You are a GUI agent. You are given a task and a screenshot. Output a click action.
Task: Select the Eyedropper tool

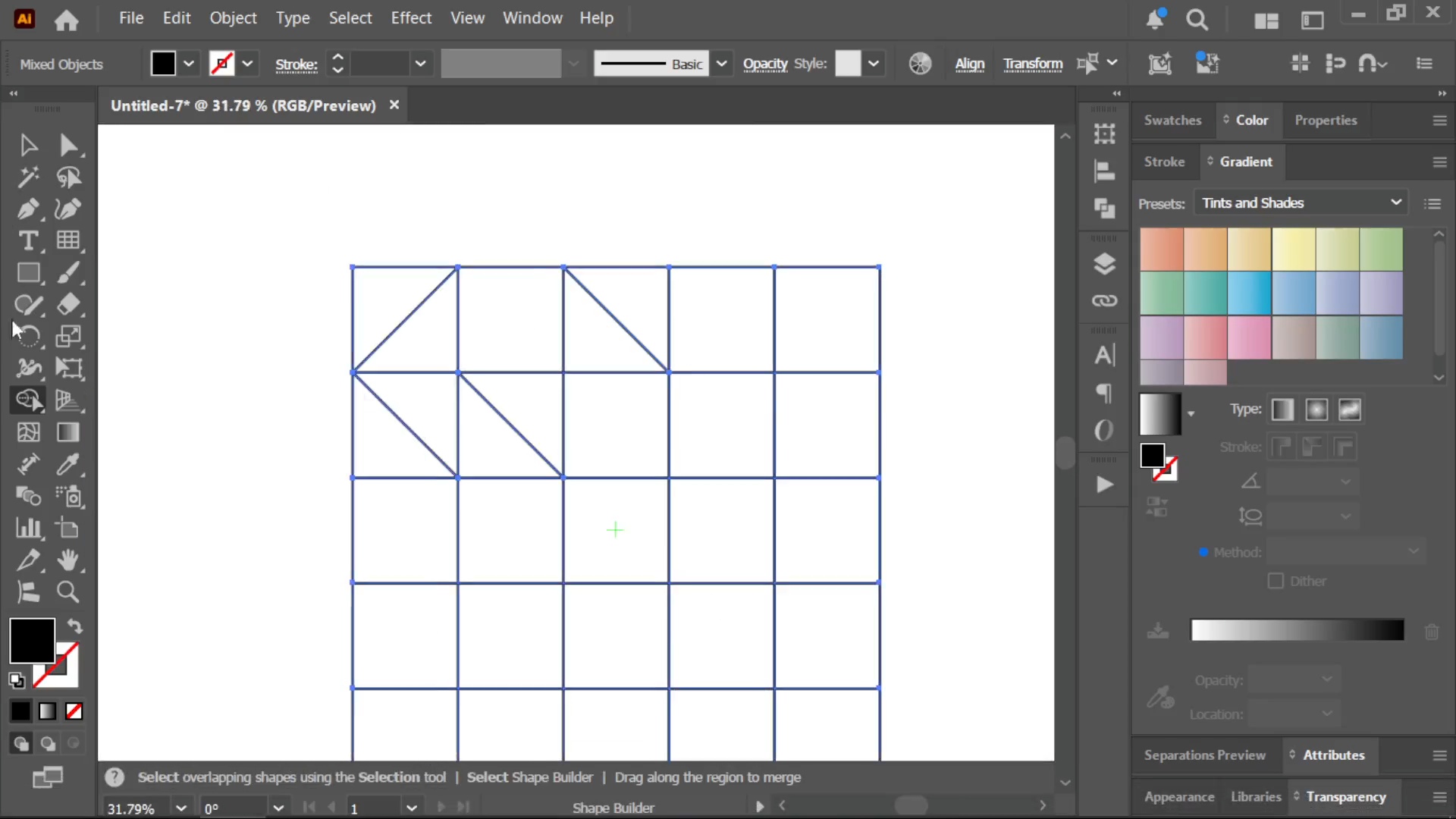tap(68, 464)
